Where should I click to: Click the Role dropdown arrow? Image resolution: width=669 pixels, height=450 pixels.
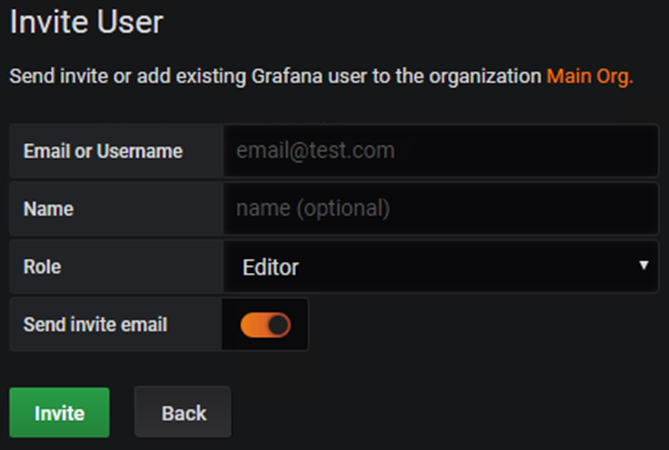643,266
